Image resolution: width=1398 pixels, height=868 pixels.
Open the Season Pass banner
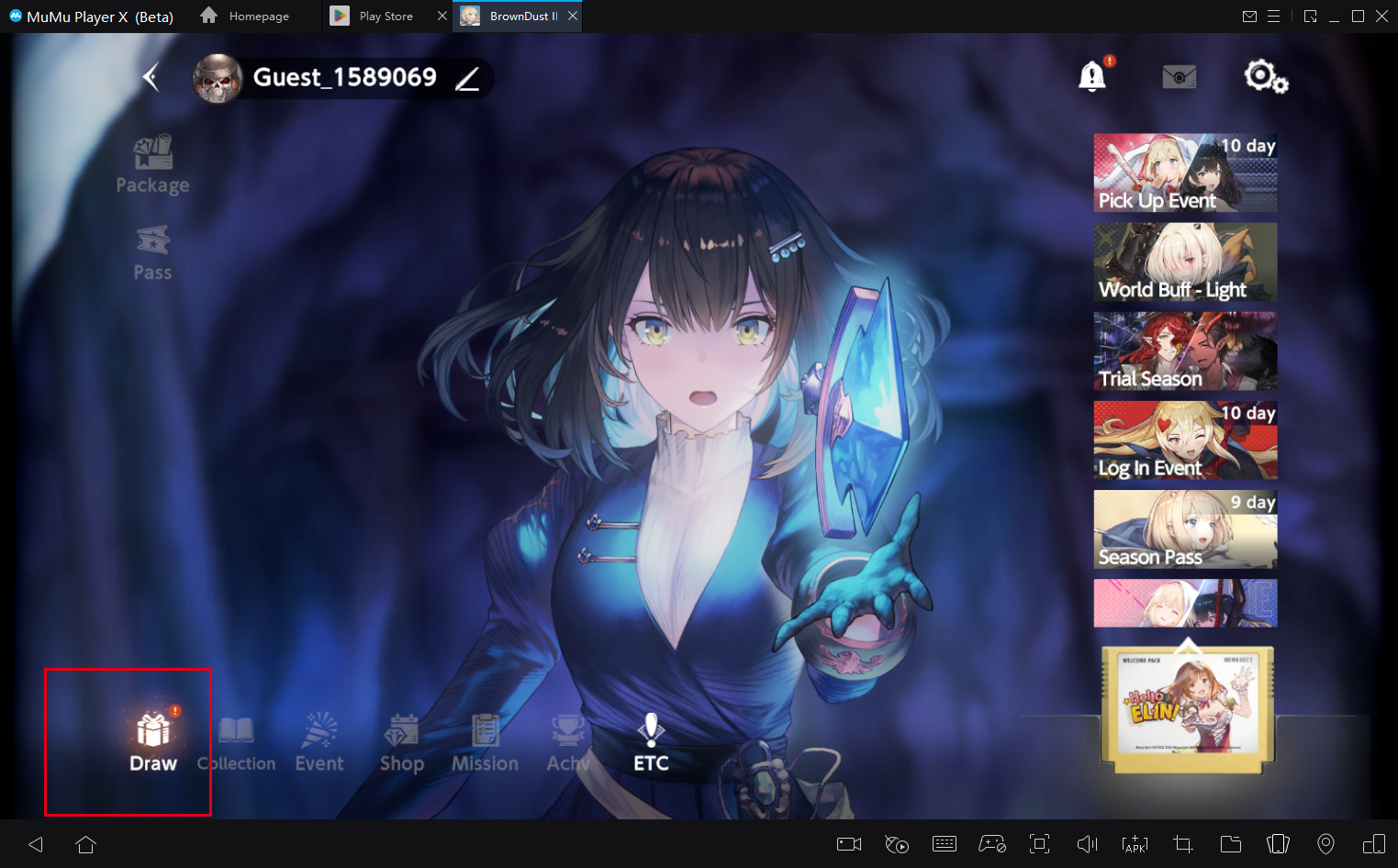tap(1185, 529)
